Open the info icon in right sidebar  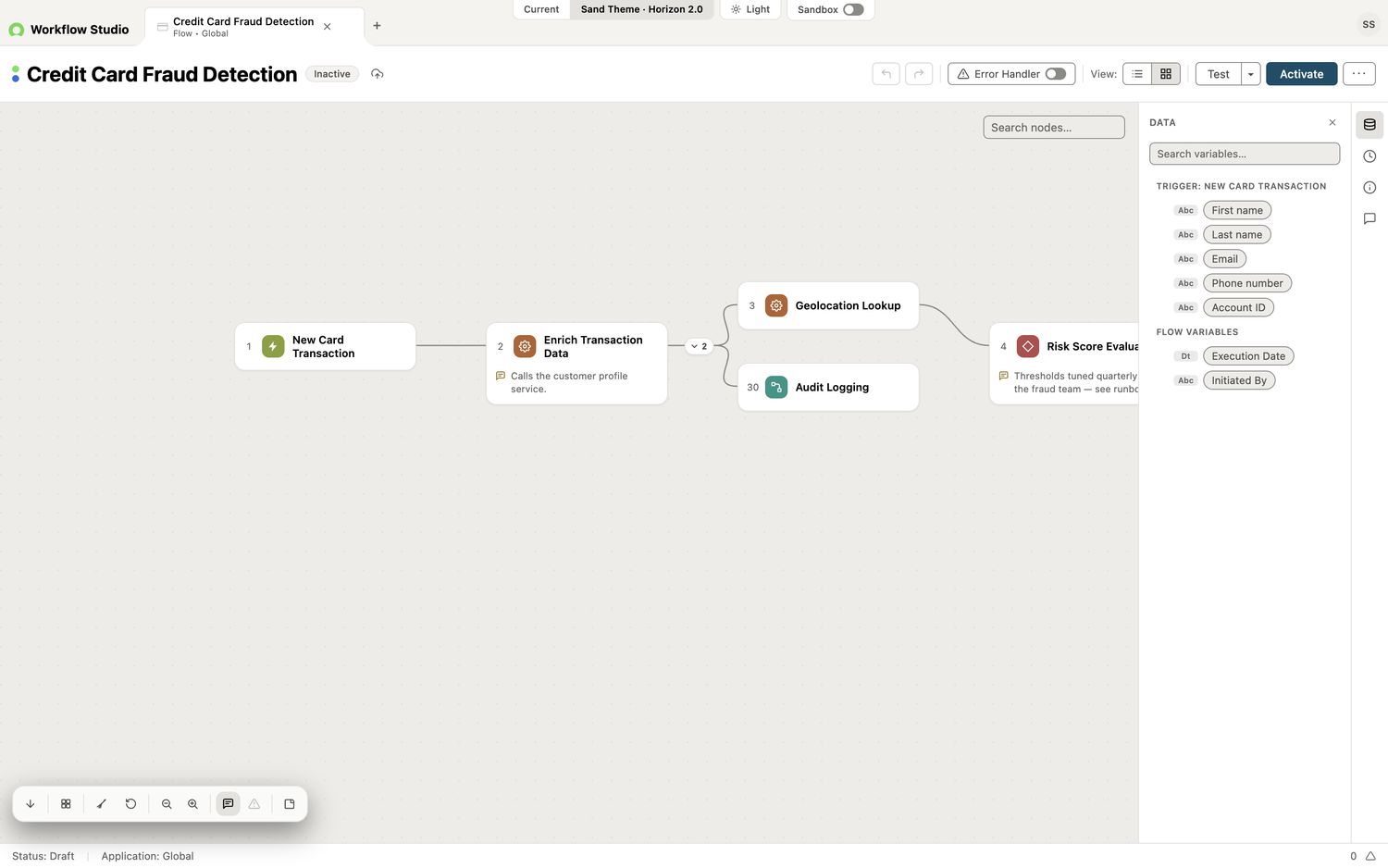tap(1369, 188)
